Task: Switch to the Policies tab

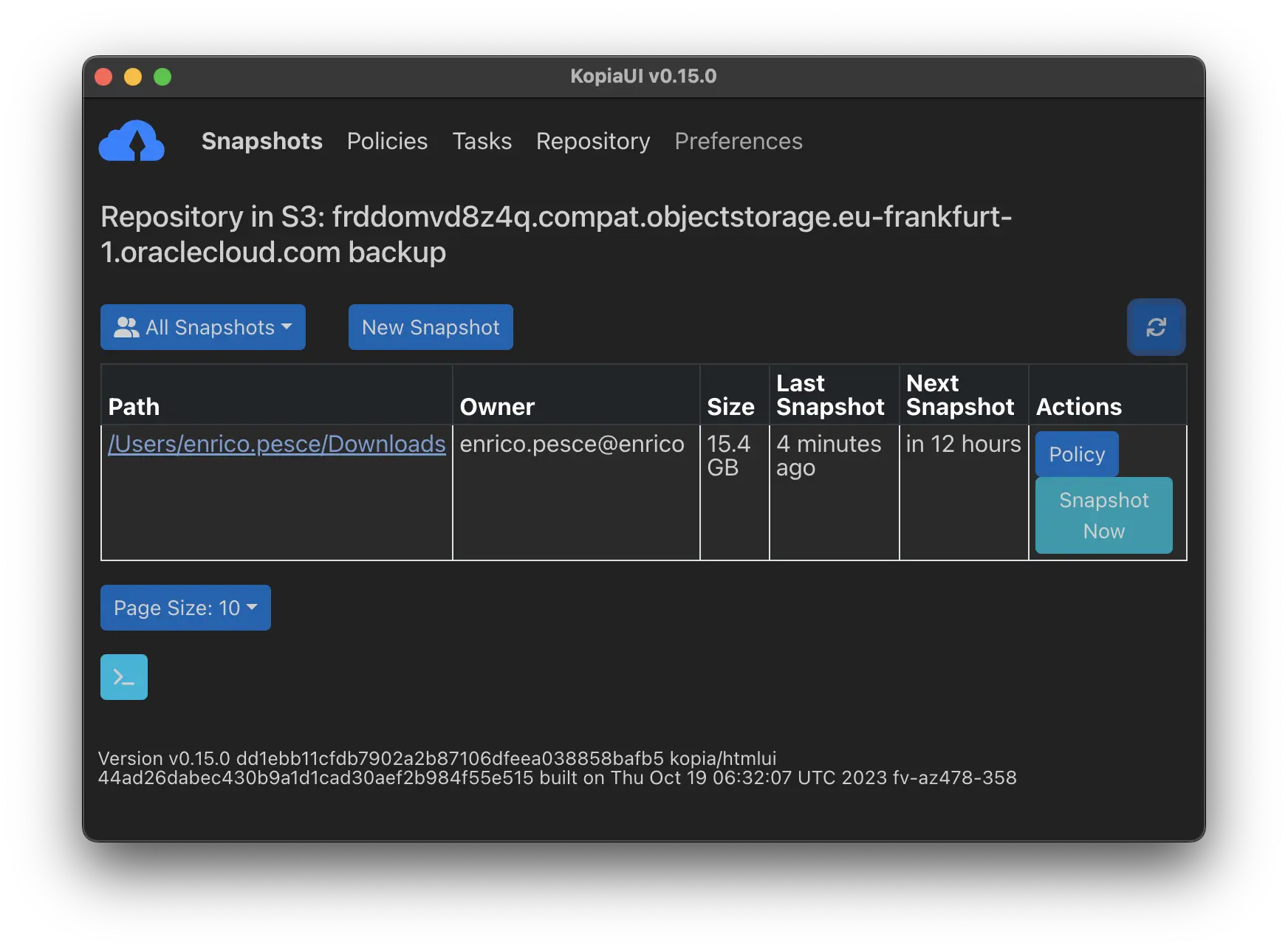Action: tap(387, 141)
